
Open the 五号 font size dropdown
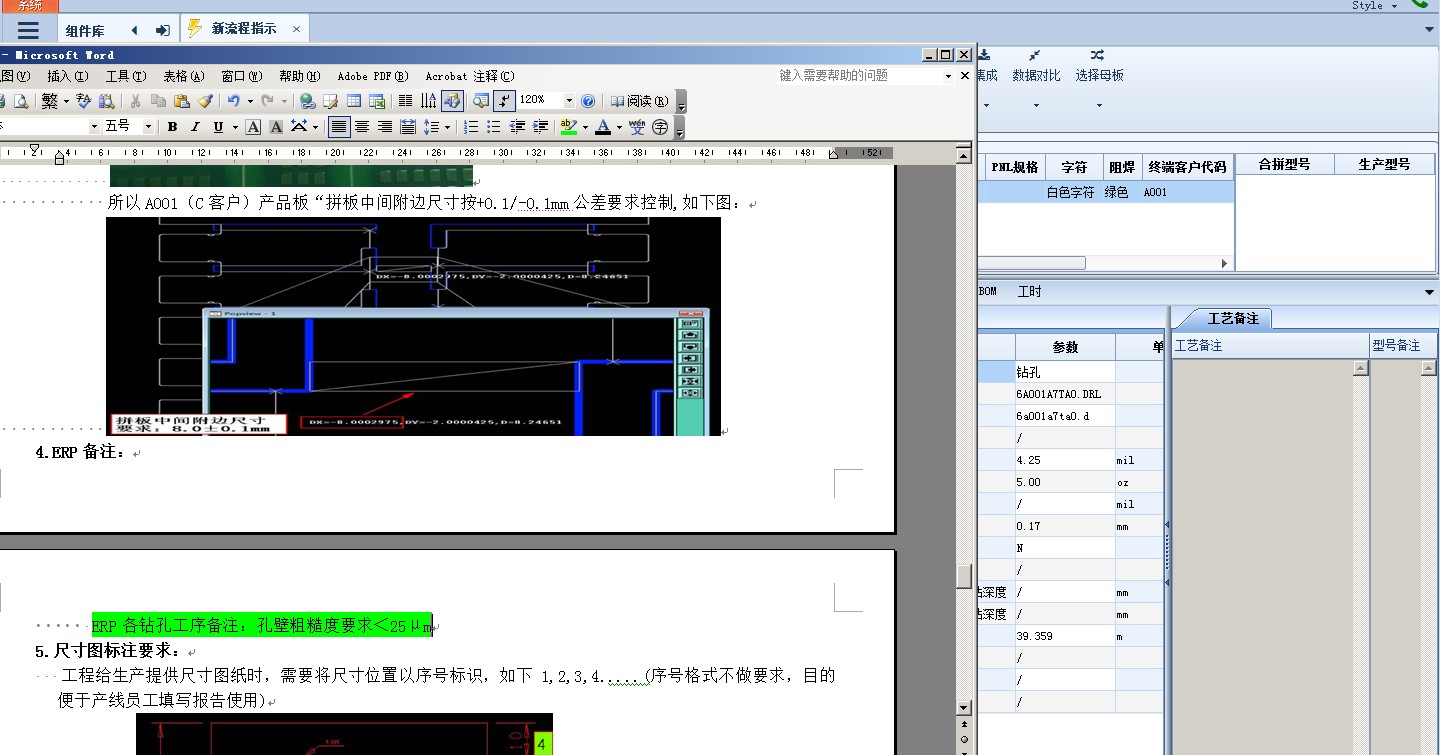pos(148,127)
